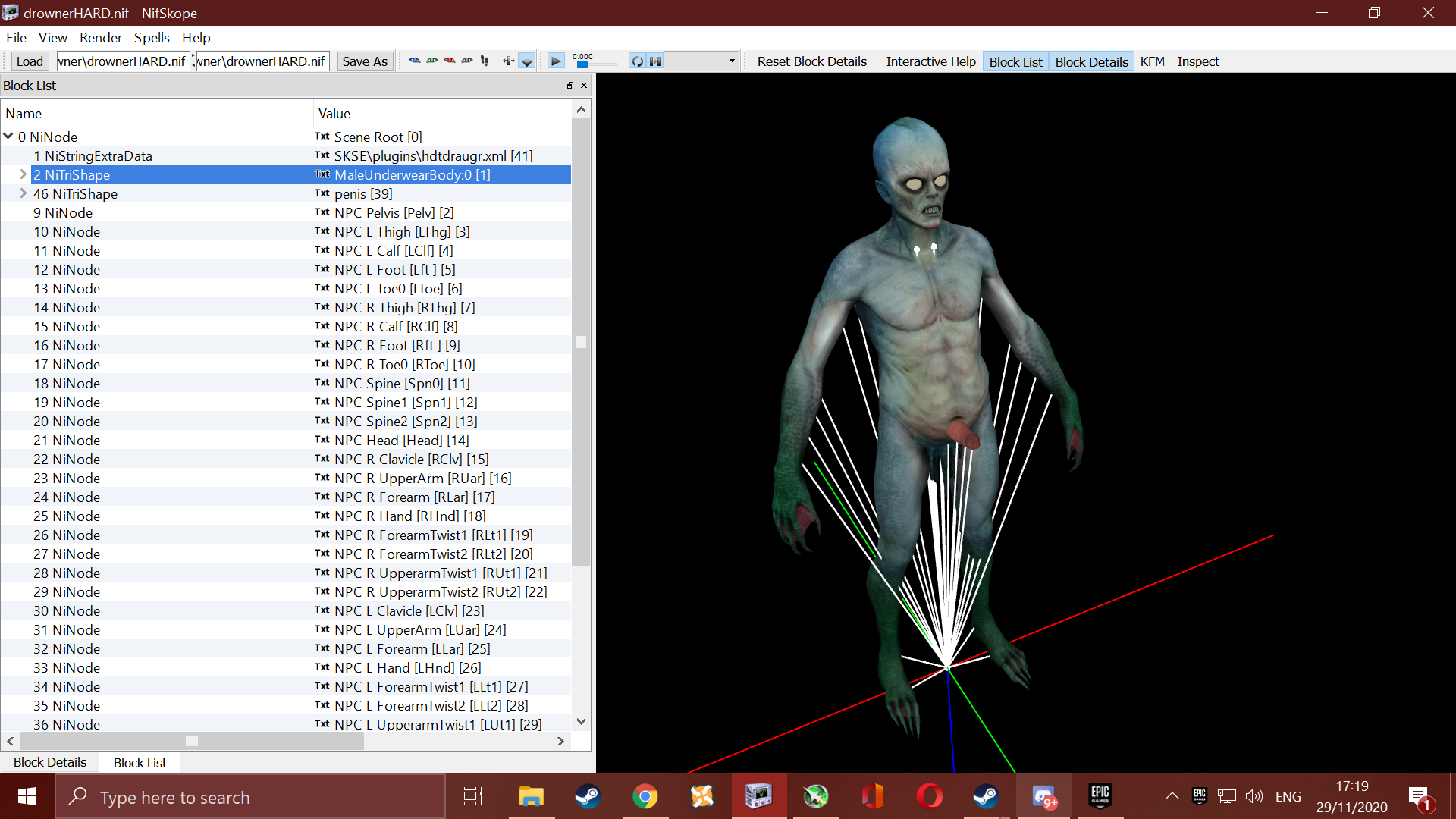Open the File menu

coord(16,37)
